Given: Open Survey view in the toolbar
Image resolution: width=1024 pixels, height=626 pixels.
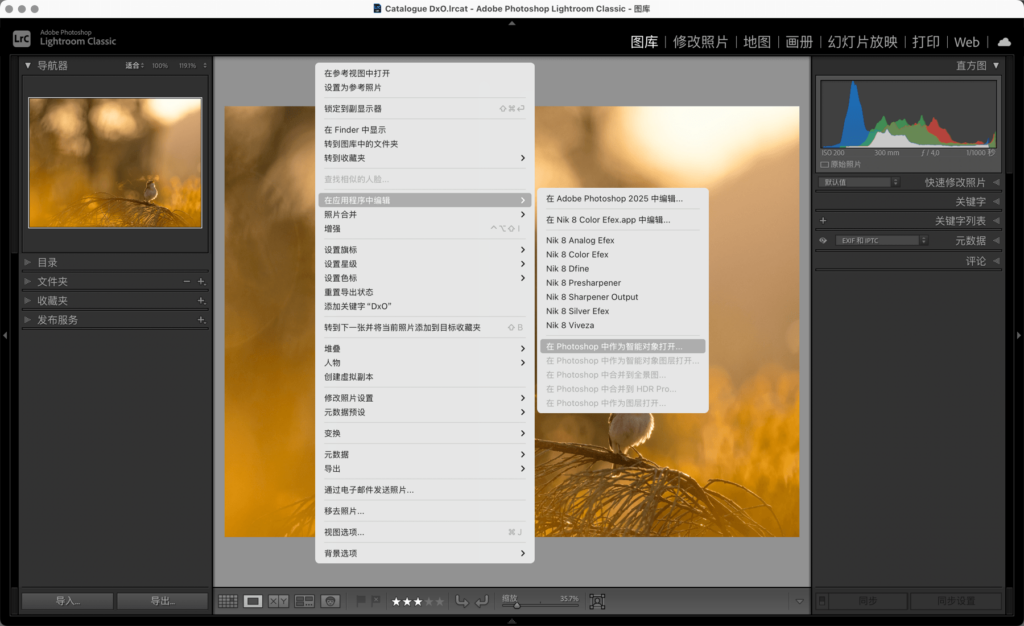Looking at the screenshot, I should tap(304, 601).
